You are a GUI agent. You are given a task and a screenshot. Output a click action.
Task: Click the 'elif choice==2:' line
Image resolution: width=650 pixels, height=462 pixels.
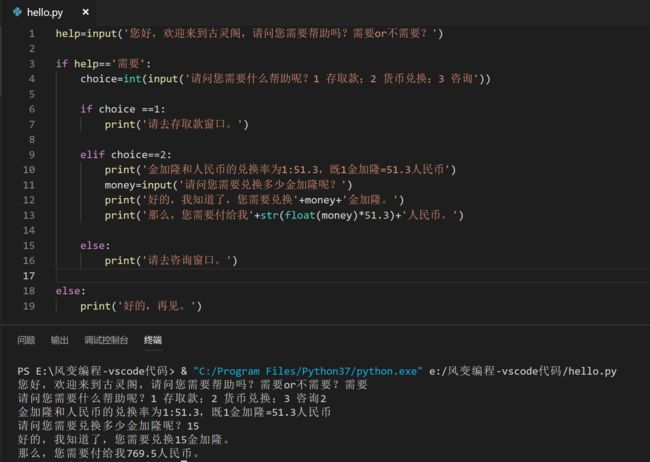pyautogui.click(x=126, y=155)
